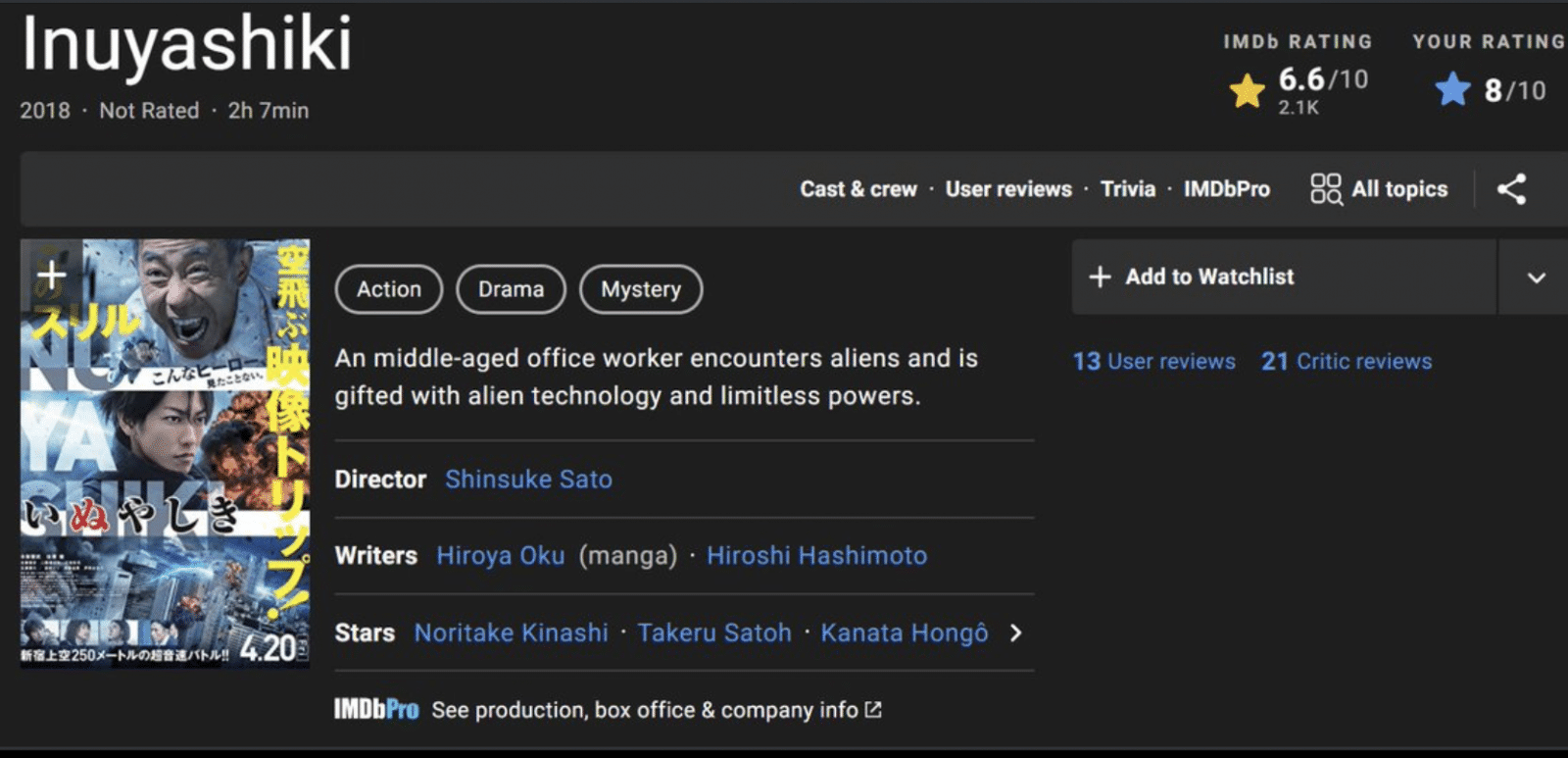Open Kanata Hongô's profile
This screenshot has height=758, width=1568.
click(x=905, y=633)
